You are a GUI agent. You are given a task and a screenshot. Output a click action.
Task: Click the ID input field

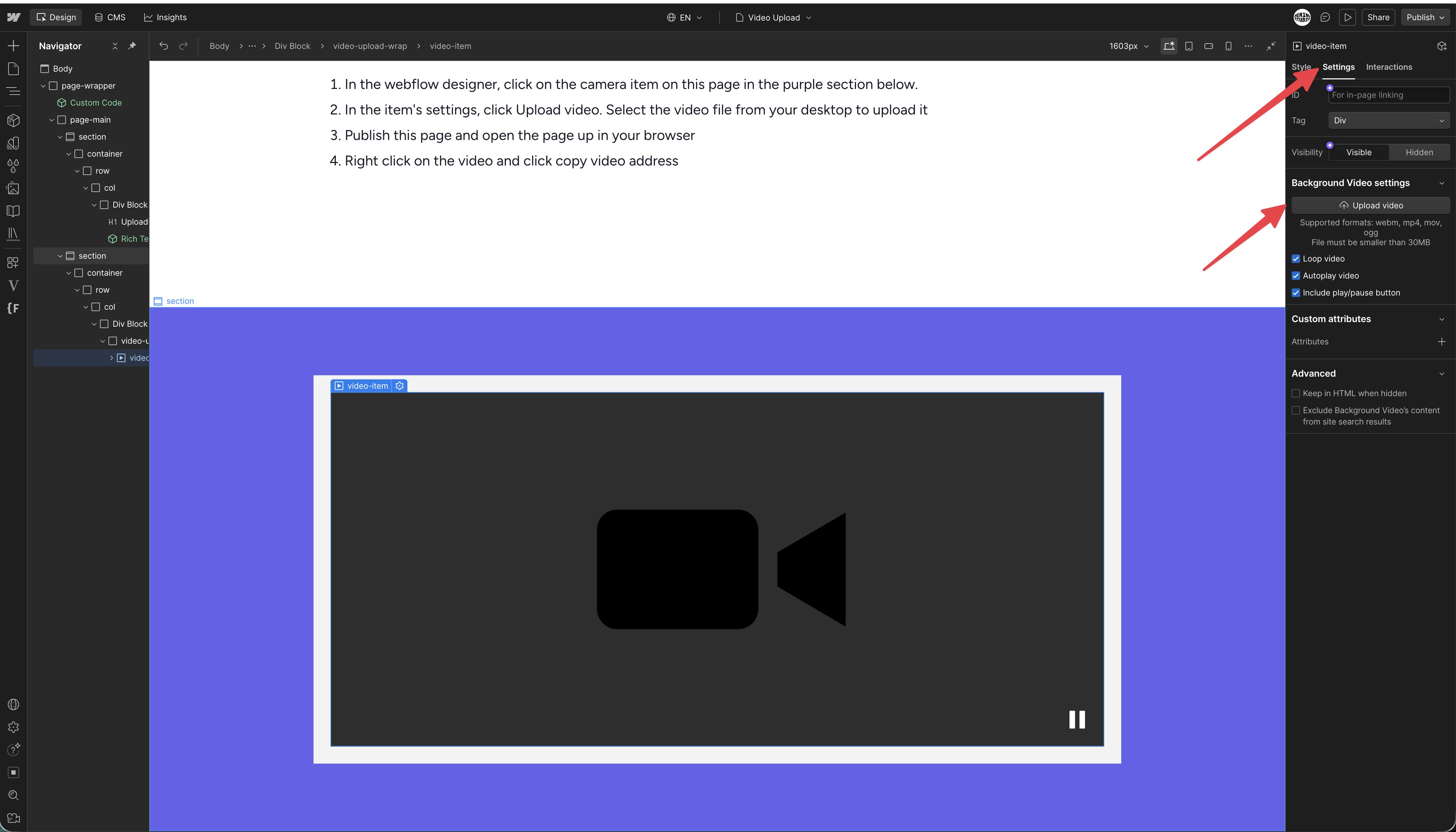tap(1389, 95)
